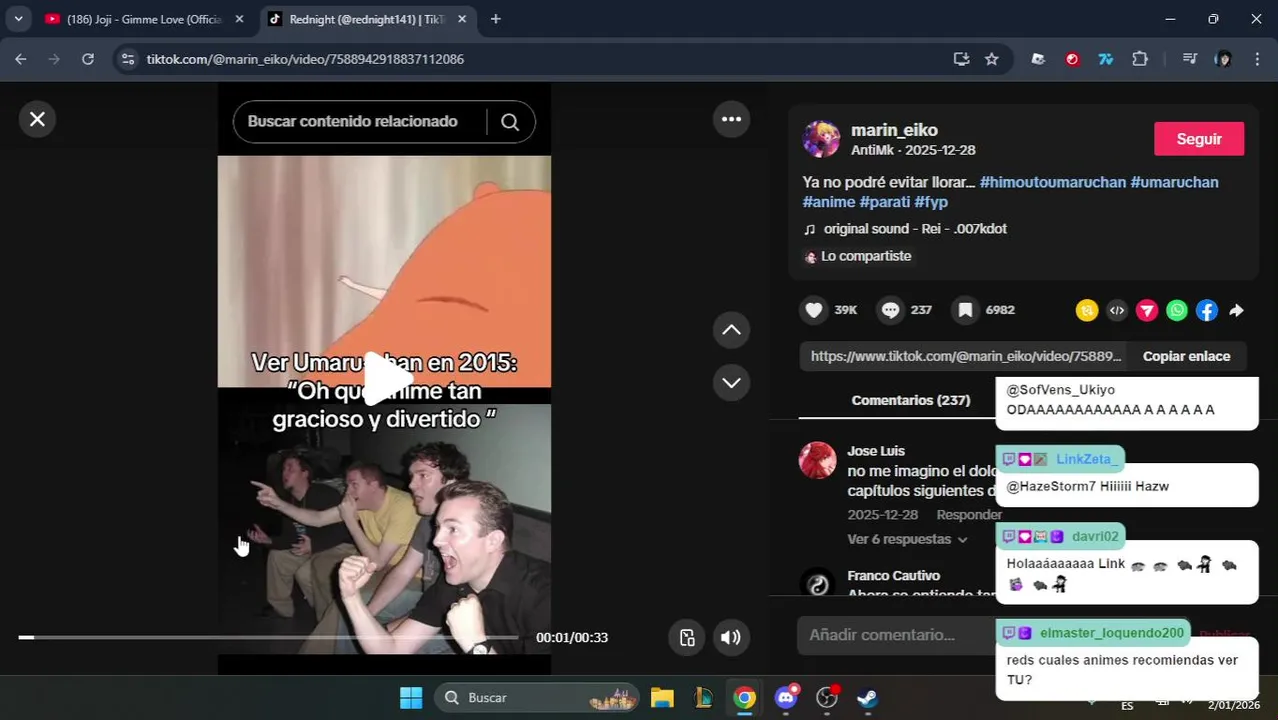Open #anime hashtag link
1278x720 pixels.
click(x=829, y=202)
